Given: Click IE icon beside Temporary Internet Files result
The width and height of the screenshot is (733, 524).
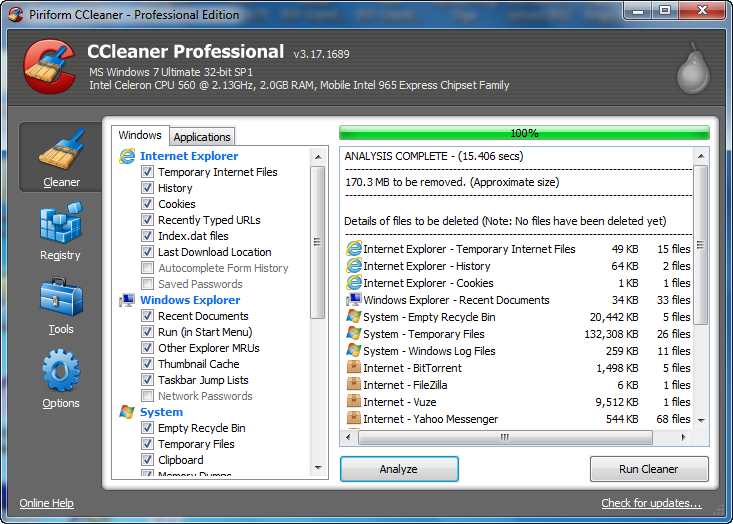Looking at the screenshot, I should [x=354, y=249].
